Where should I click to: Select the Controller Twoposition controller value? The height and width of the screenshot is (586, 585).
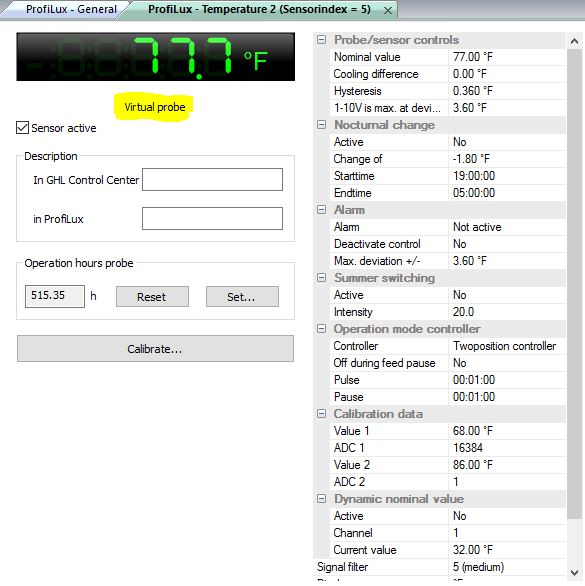click(507, 346)
